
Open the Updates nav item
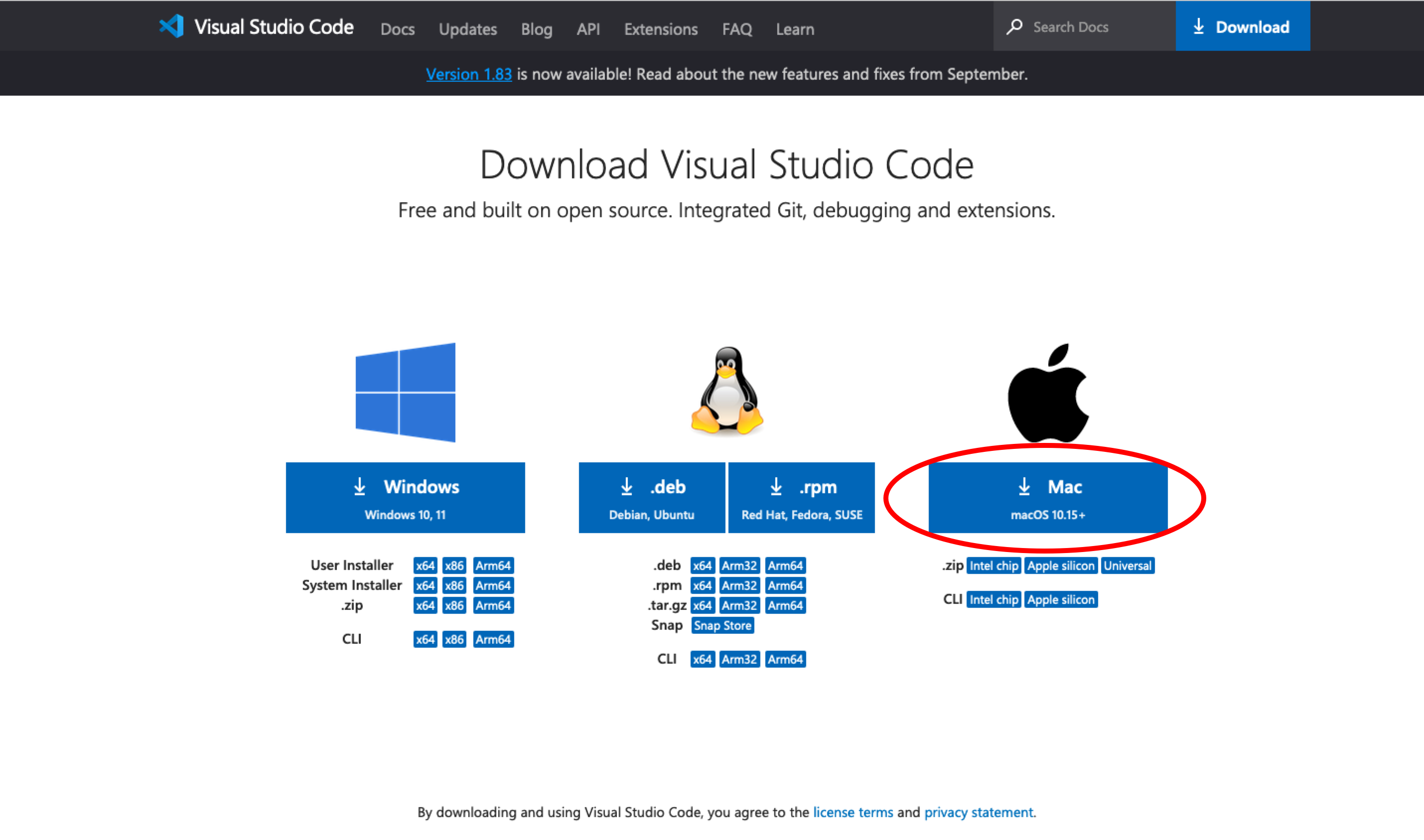point(467,29)
